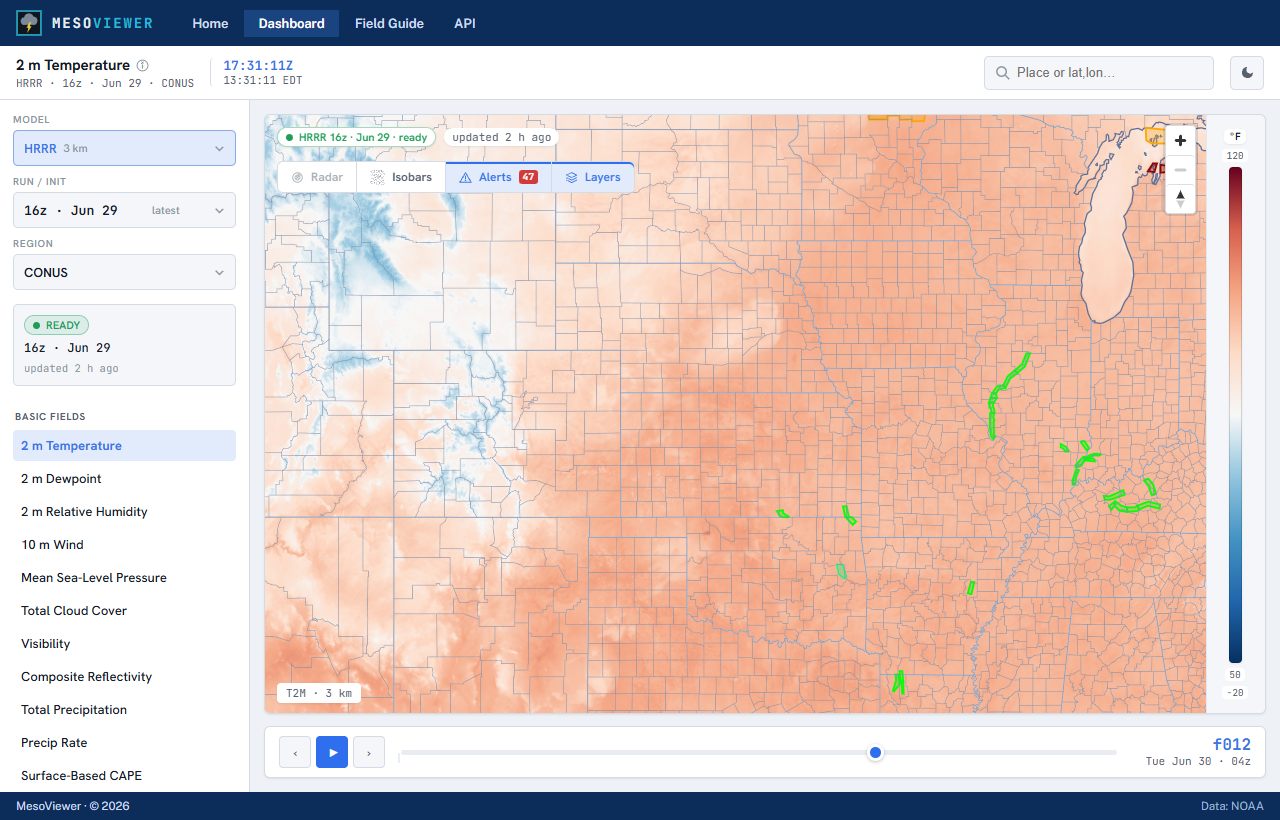Click the HRRR 16z Jun 29 ready chip
The image size is (1280, 820).
pyautogui.click(x=356, y=137)
